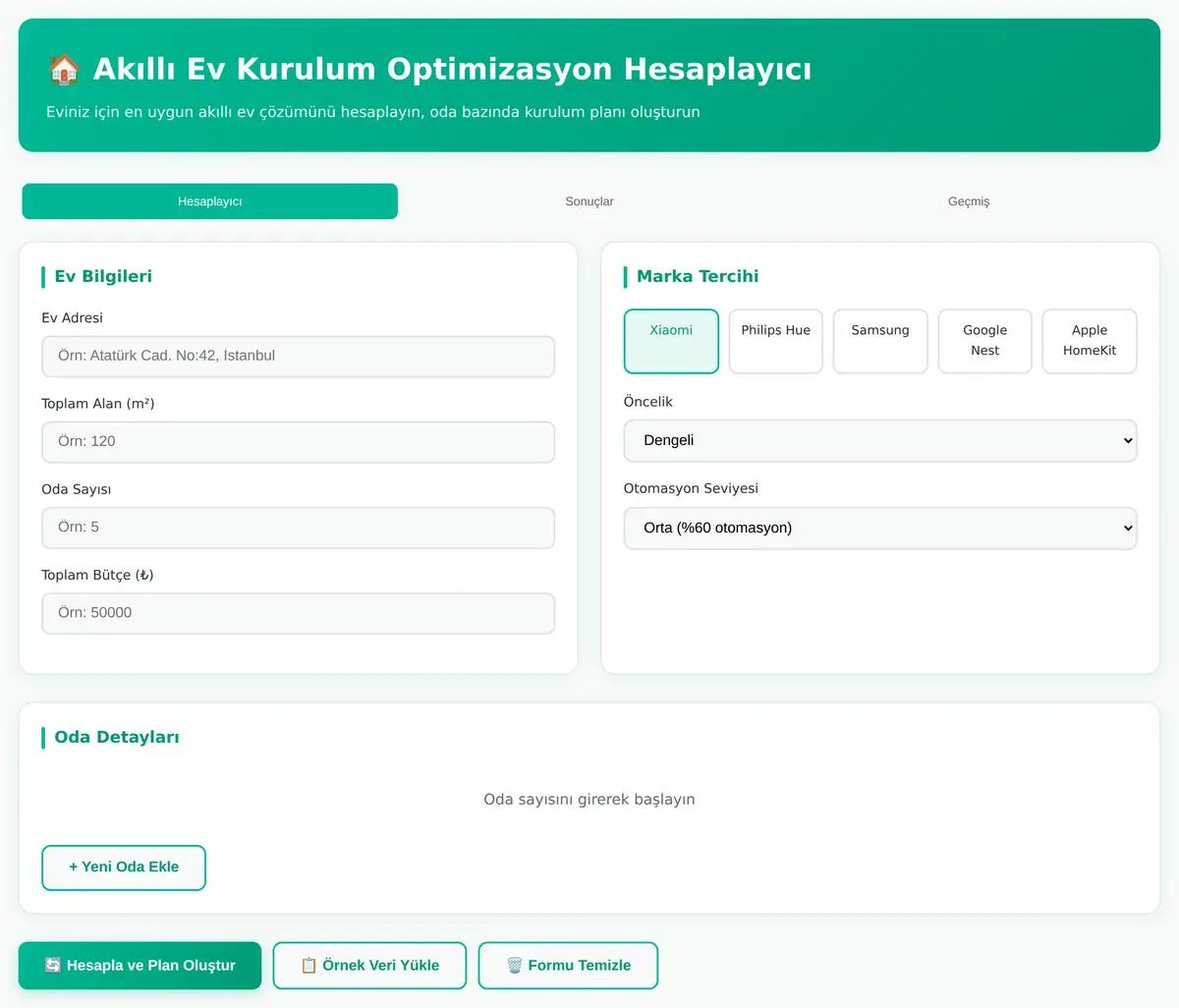1179x1008 pixels.
Task: Click the Oda Sayısı input
Action: (299, 528)
